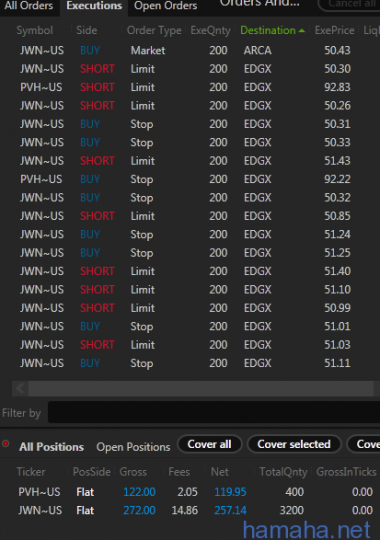Click the green sort arrow beside Destination
Viewport: 380px width, 540px height.
point(302,31)
